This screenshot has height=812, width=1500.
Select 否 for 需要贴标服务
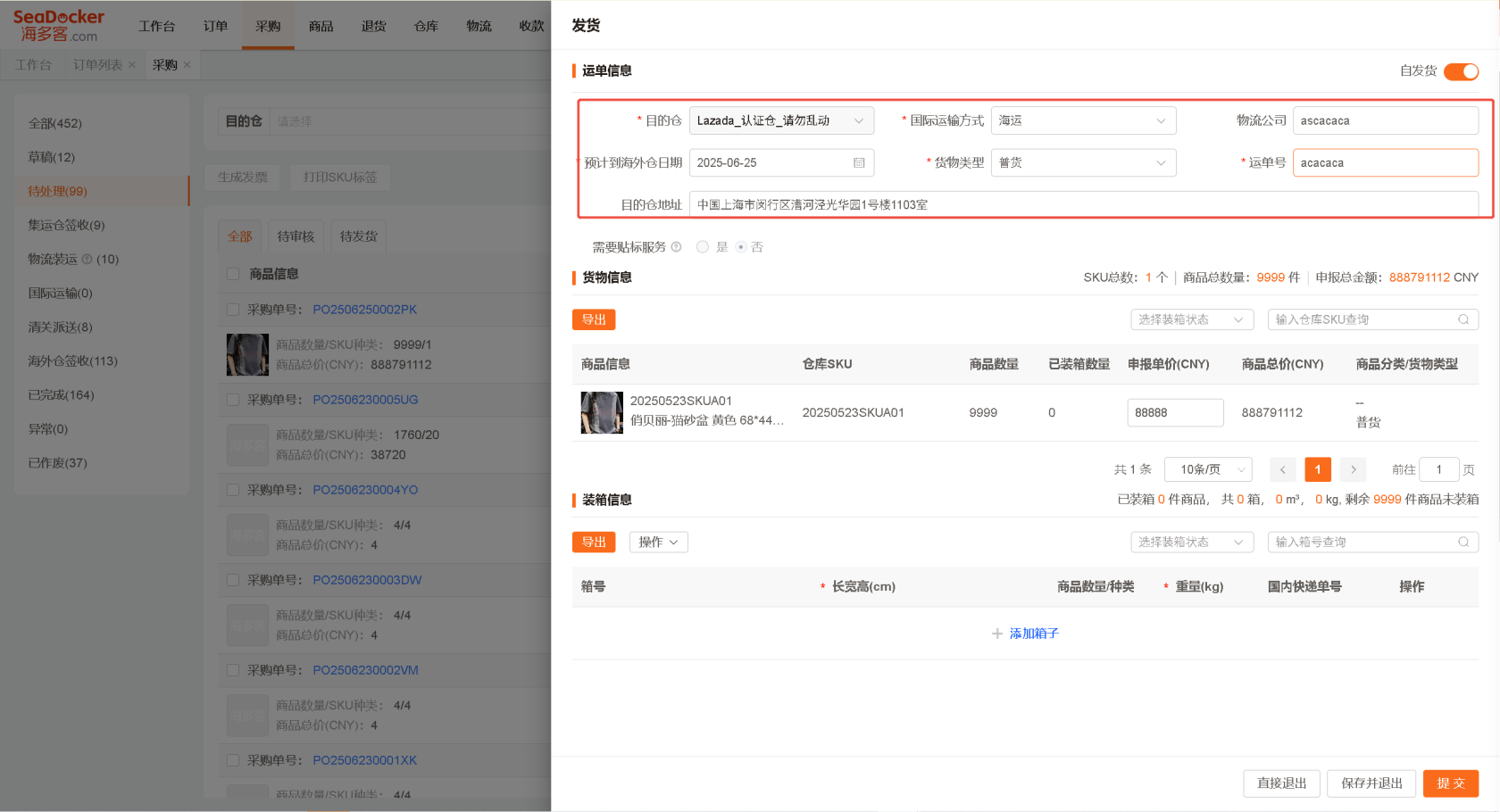pos(741,247)
